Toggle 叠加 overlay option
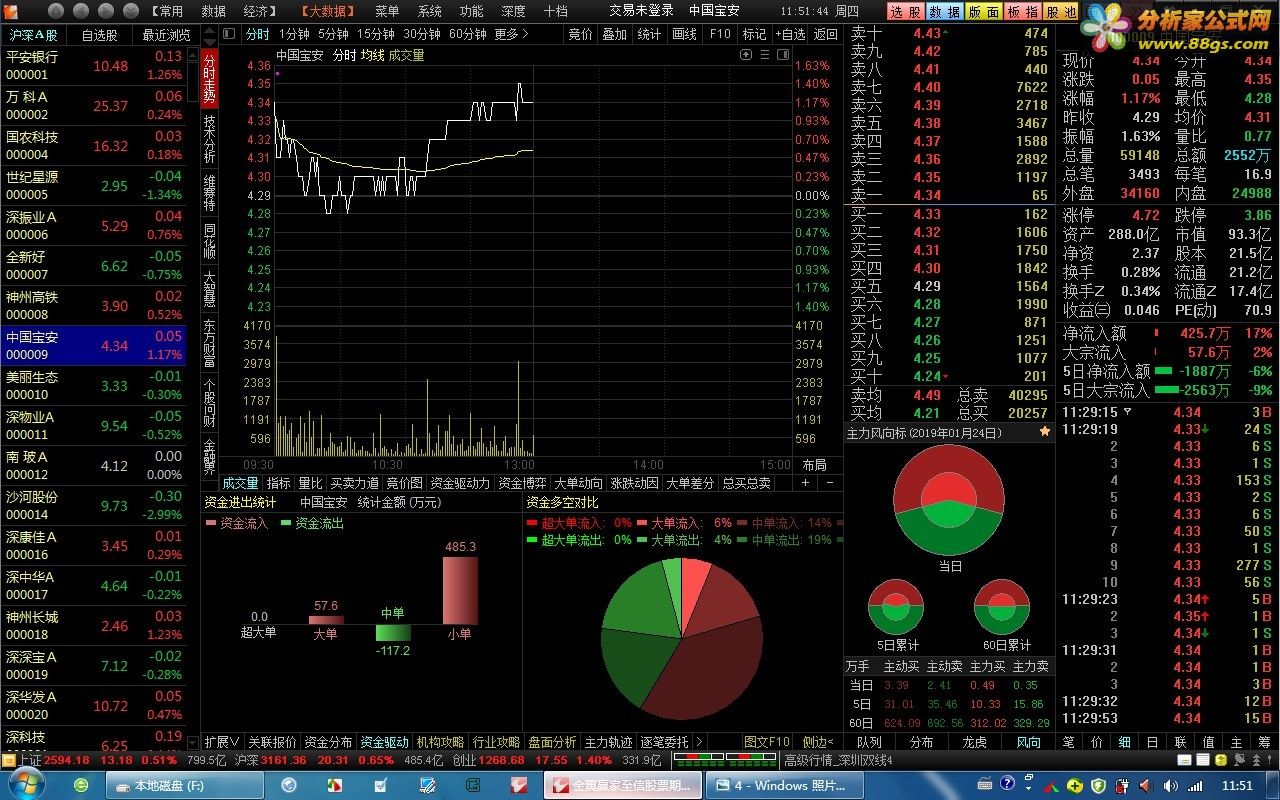The height and width of the screenshot is (800, 1280). (x=614, y=34)
